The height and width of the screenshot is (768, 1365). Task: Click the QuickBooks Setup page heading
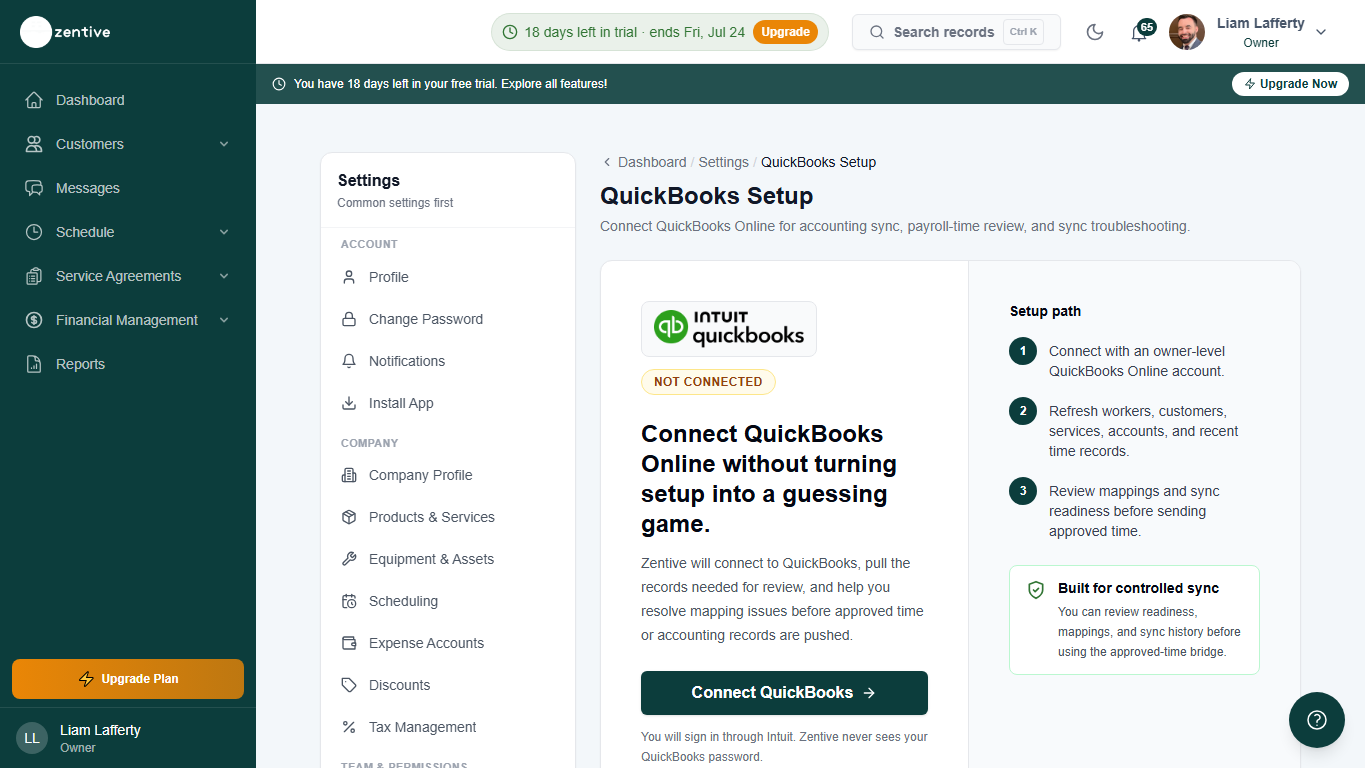pyautogui.click(x=707, y=196)
